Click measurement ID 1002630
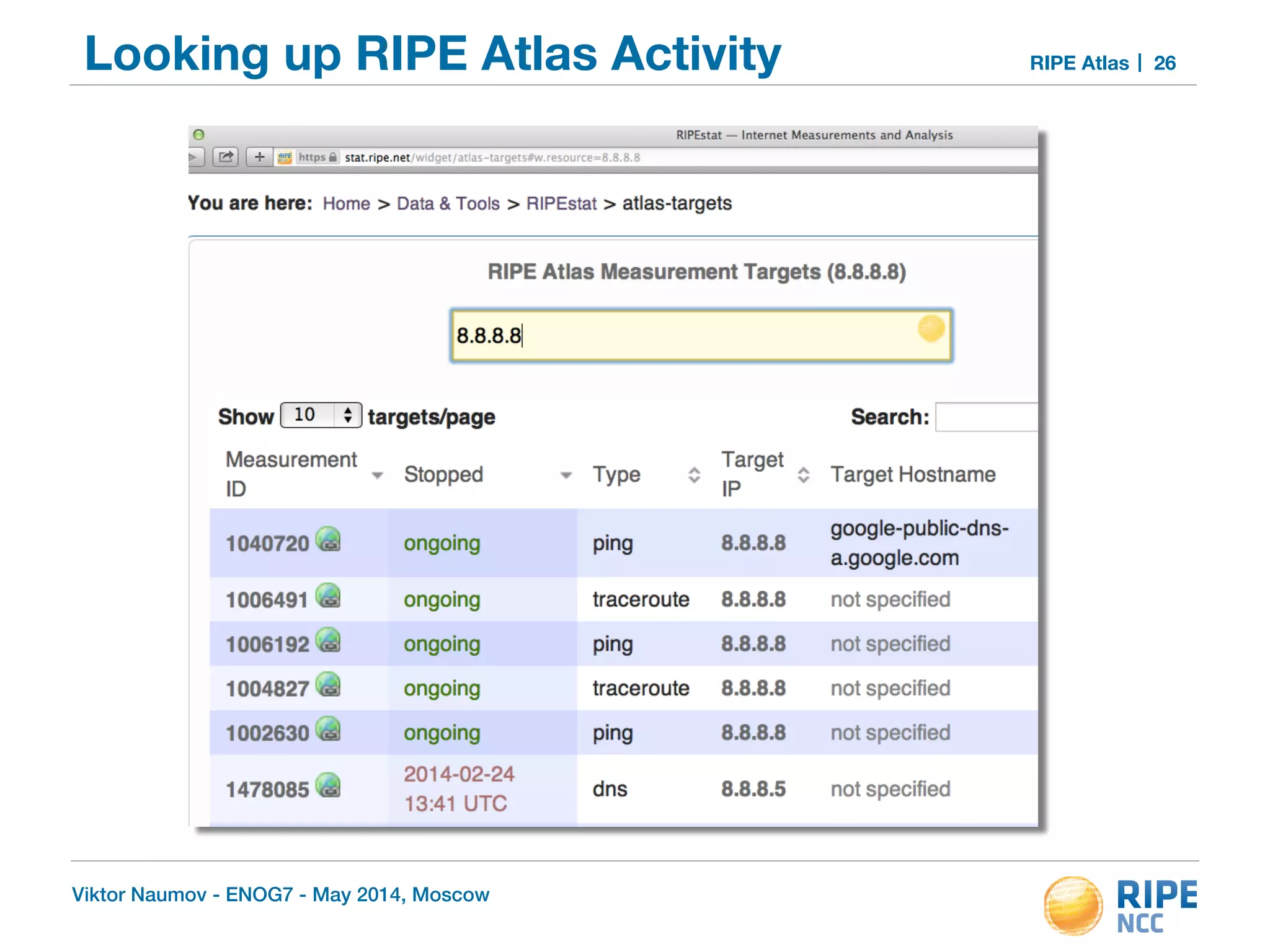The image size is (1270, 952). pos(267,734)
